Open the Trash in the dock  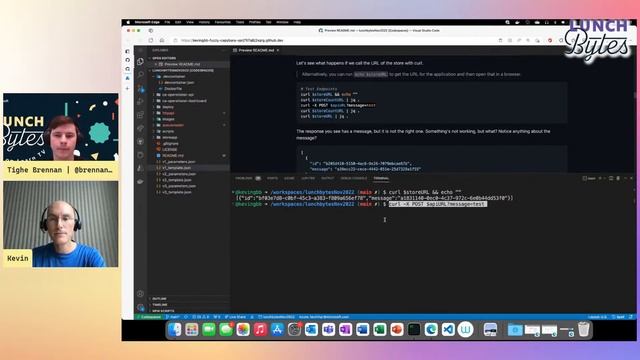(x=584, y=329)
